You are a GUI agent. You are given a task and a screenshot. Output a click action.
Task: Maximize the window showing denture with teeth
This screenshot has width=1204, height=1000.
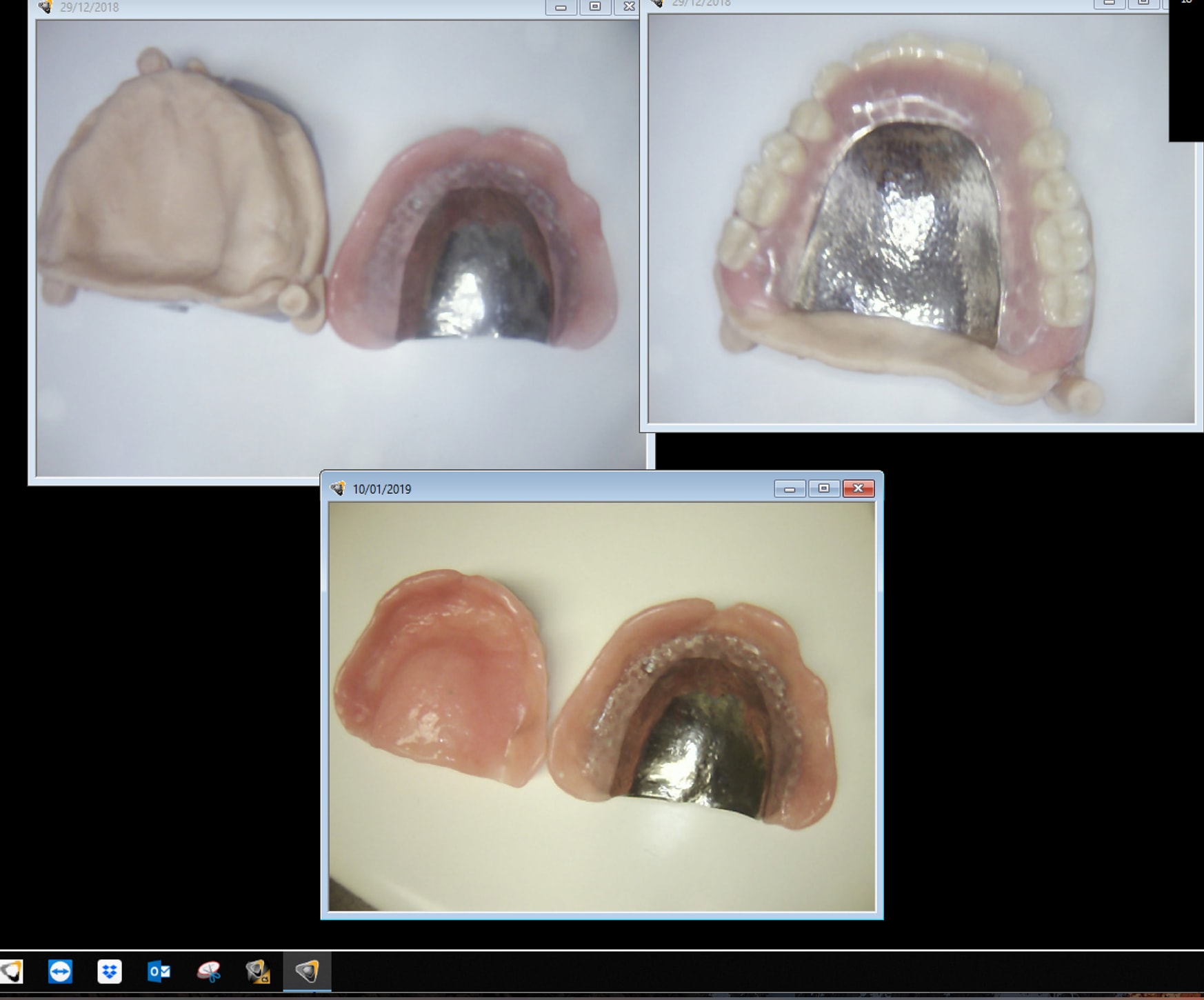[x=1143, y=3]
